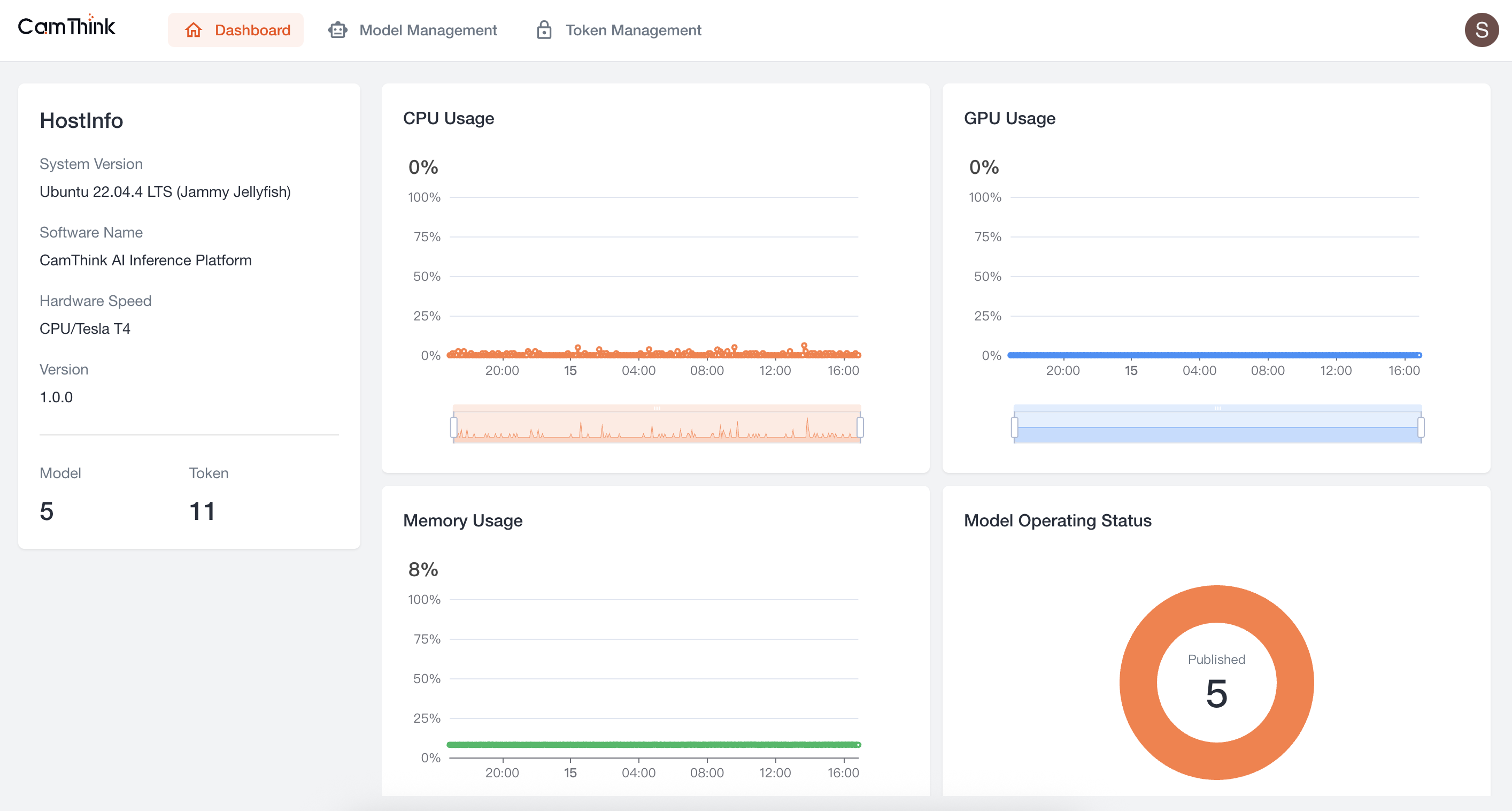Click the CPU usage spike near 16:00
The width and height of the screenshot is (1512, 811).
(x=804, y=346)
